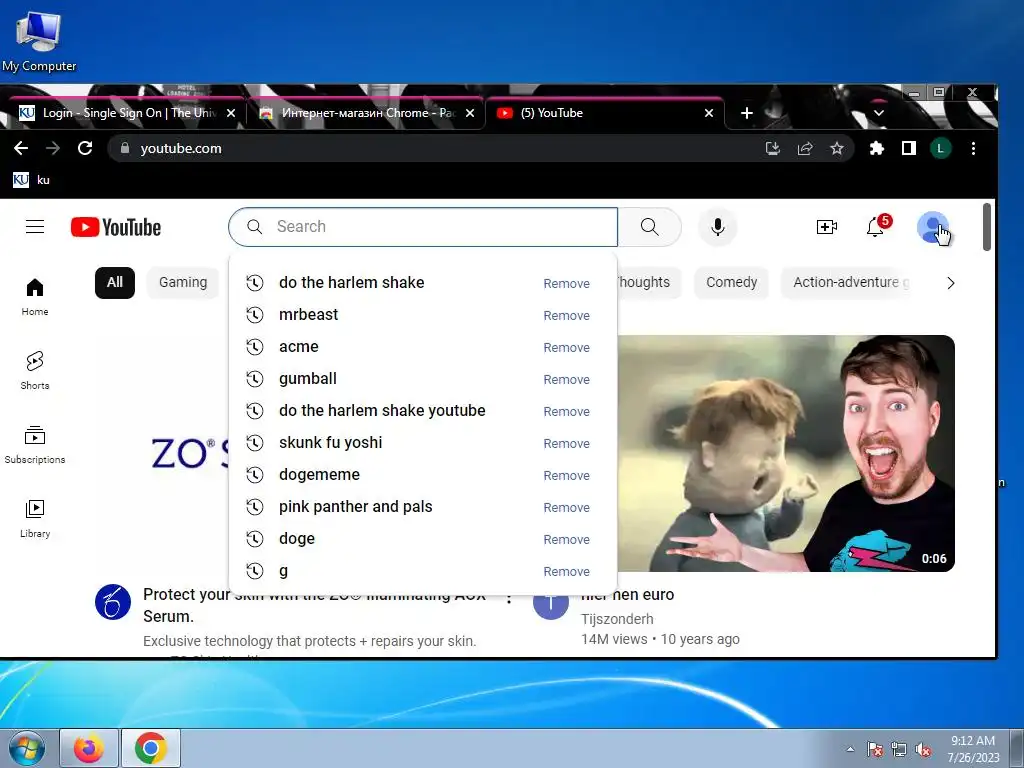
Task: Click the magnifier search button
Action: (649, 227)
